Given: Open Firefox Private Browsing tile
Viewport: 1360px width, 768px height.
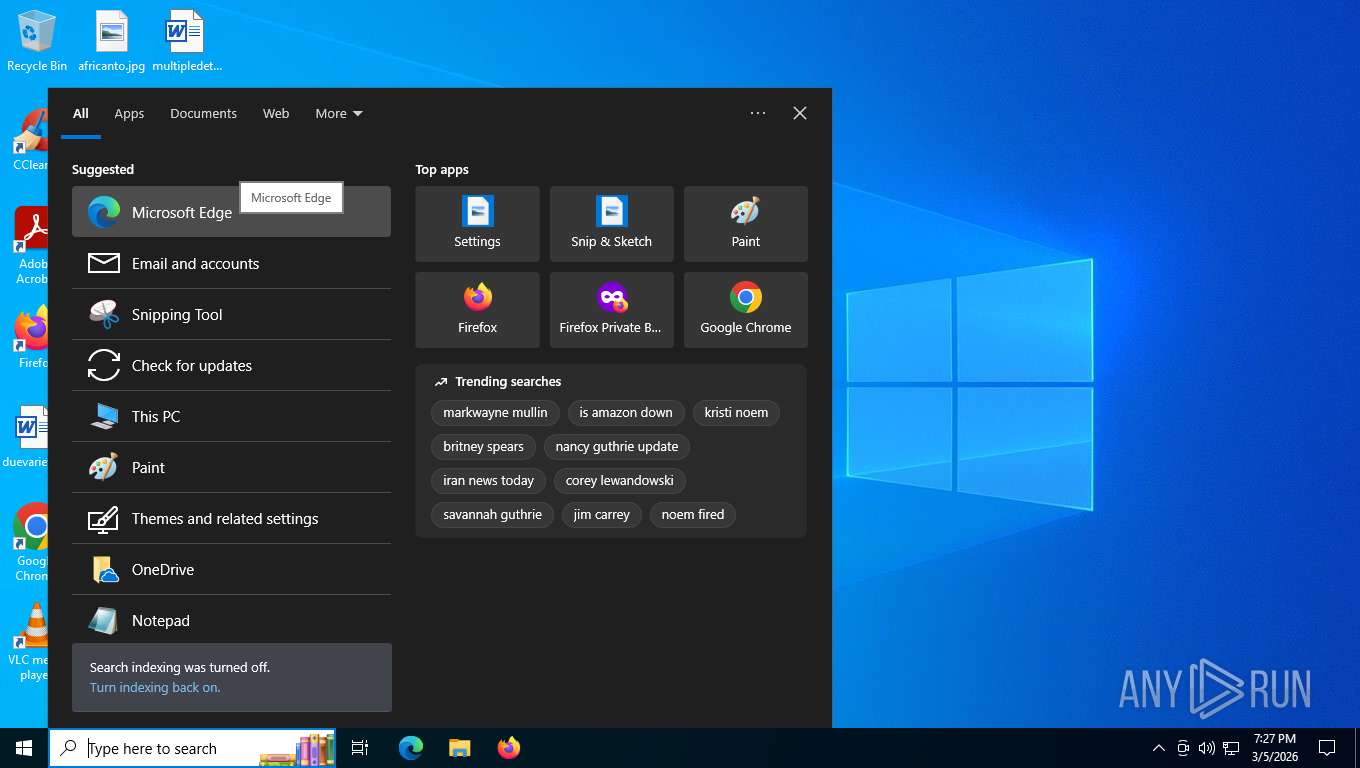Looking at the screenshot, I should [611, 310].
